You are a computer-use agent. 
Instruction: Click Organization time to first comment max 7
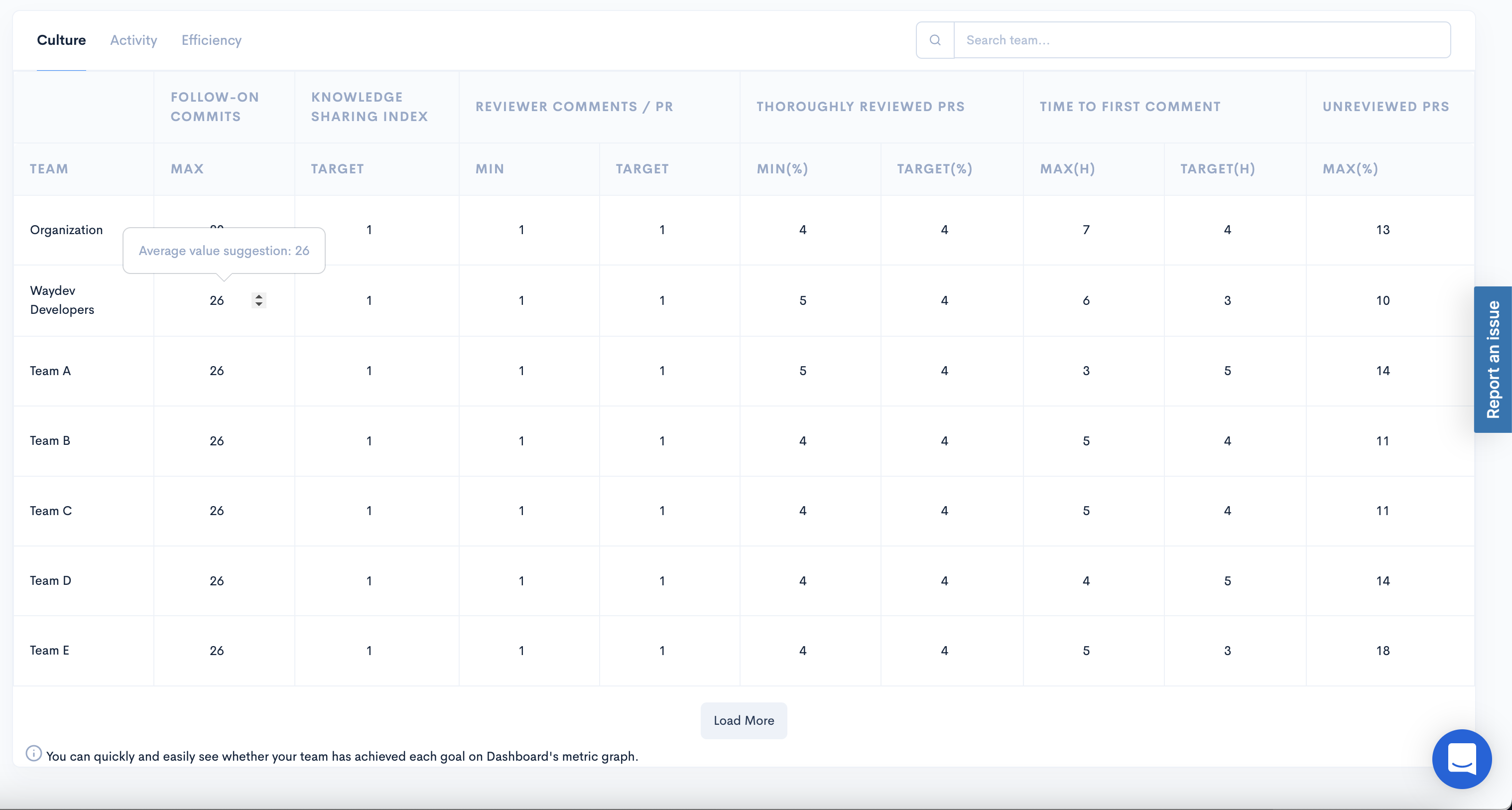click(x=1086, y=230)
